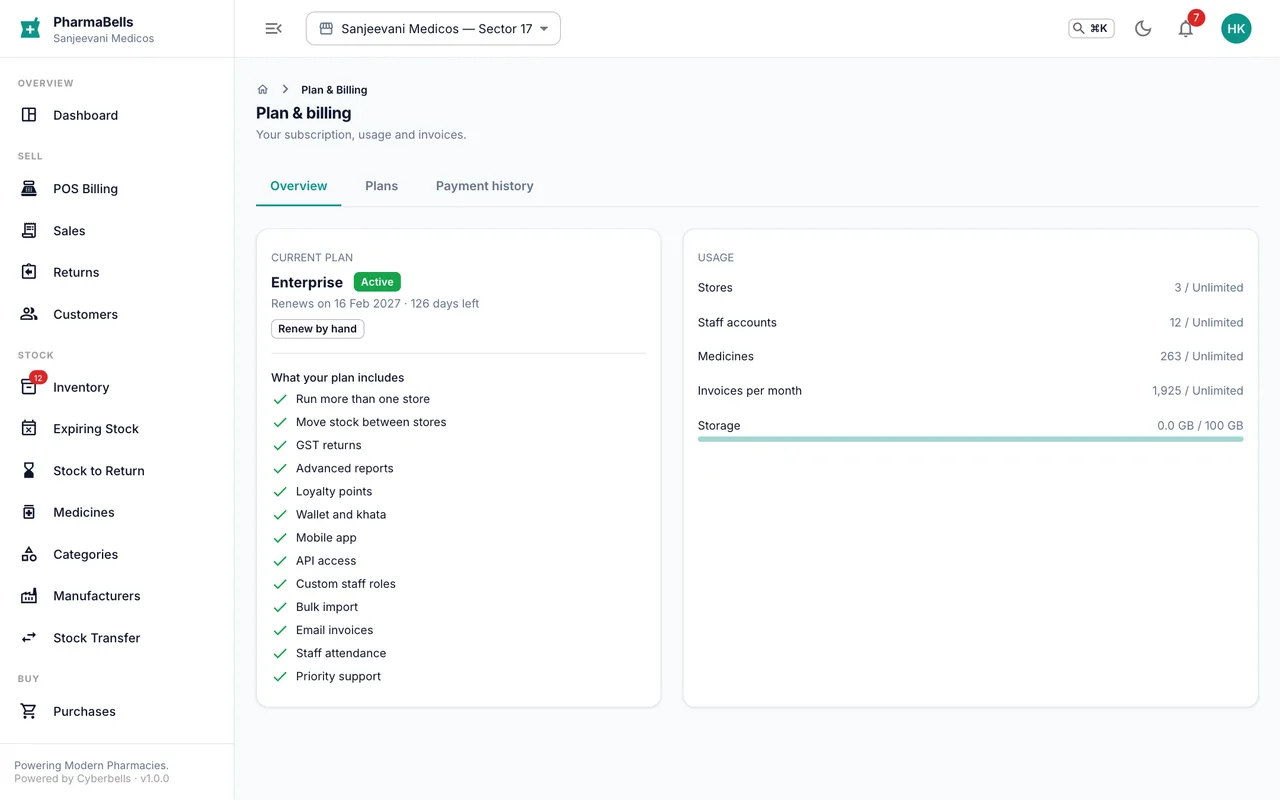Click the 'Priority support' plan feature
The width and height of the screenshot is (1280, 800).
[x=338, y=677]
